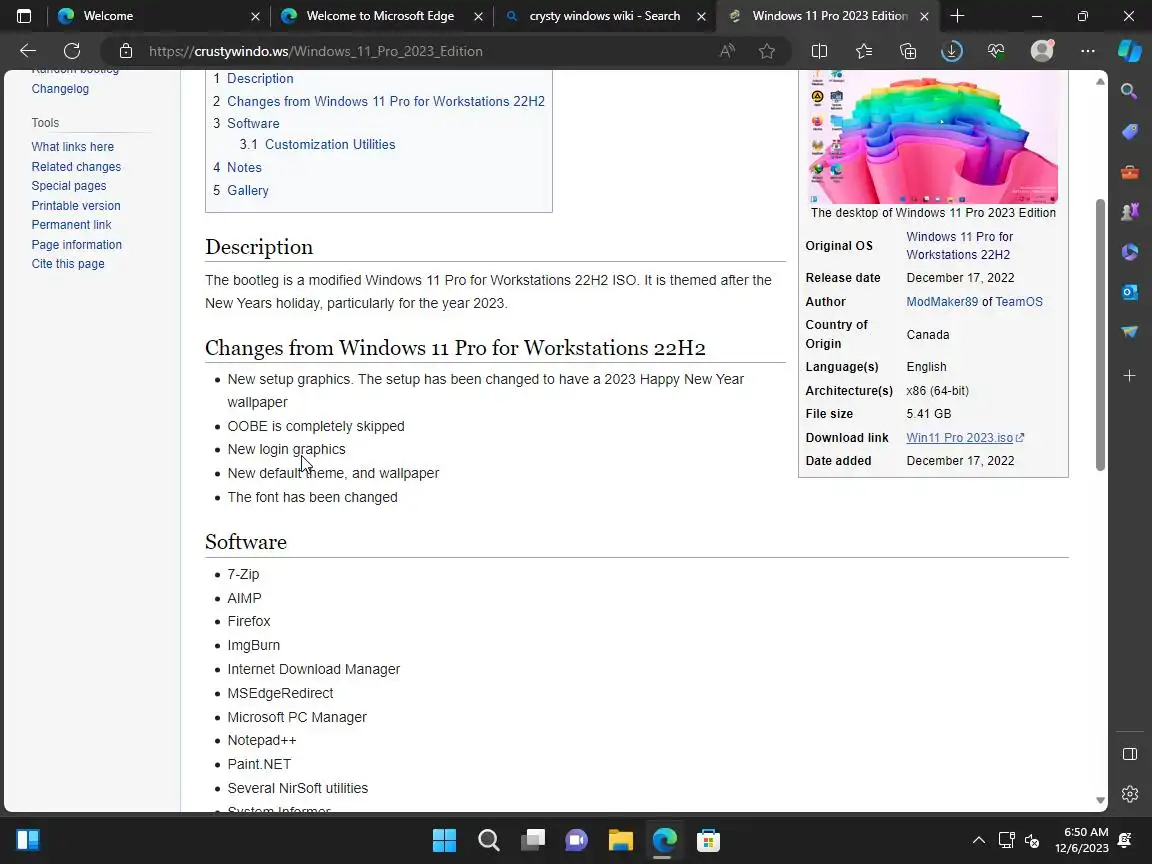Close the crysty windows wiki Search tab
1152x864 pixels.
[701, 16]
